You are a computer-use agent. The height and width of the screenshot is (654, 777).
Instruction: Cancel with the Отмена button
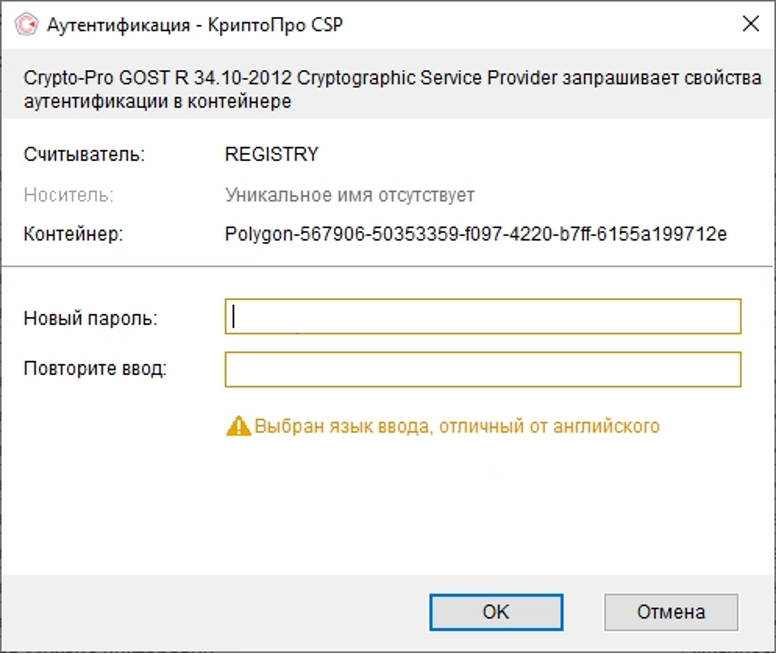pos(671,612)
